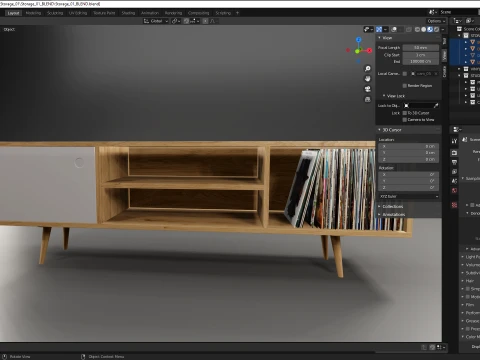
Task: Toggle the snapping magnet button
Action: tap(186, 21)
